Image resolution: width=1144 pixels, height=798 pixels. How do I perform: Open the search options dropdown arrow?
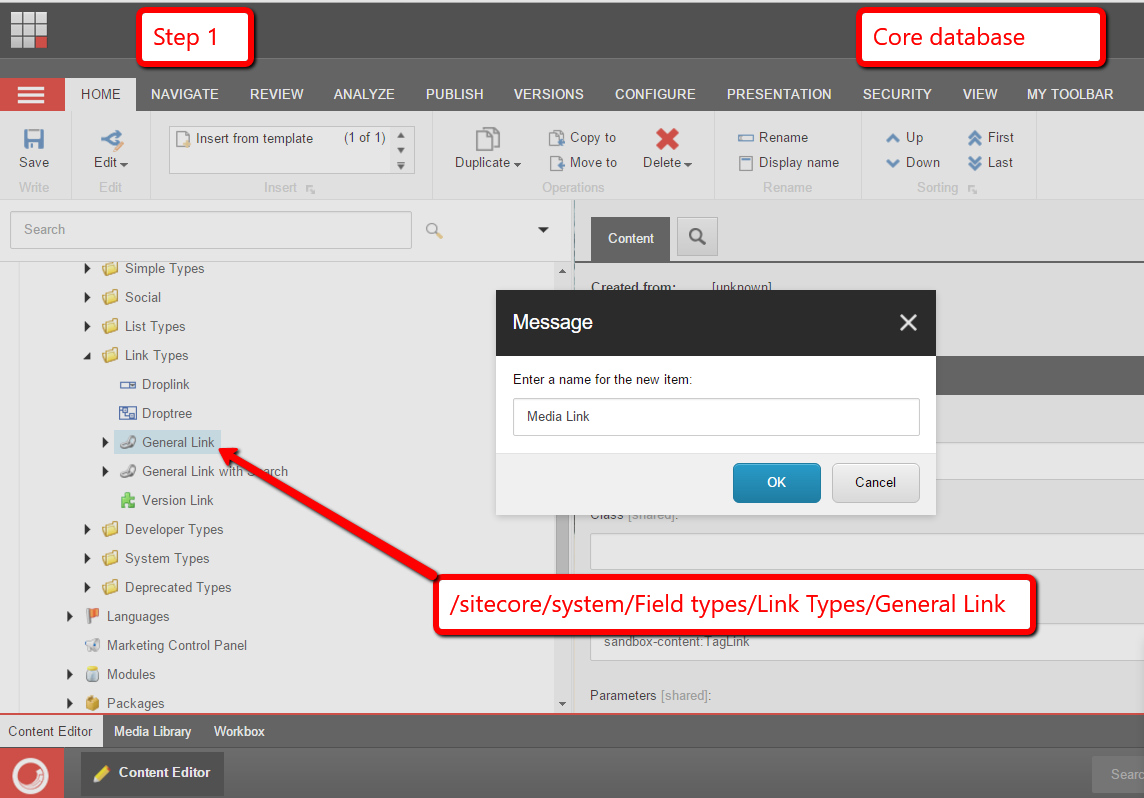point(543,229)
